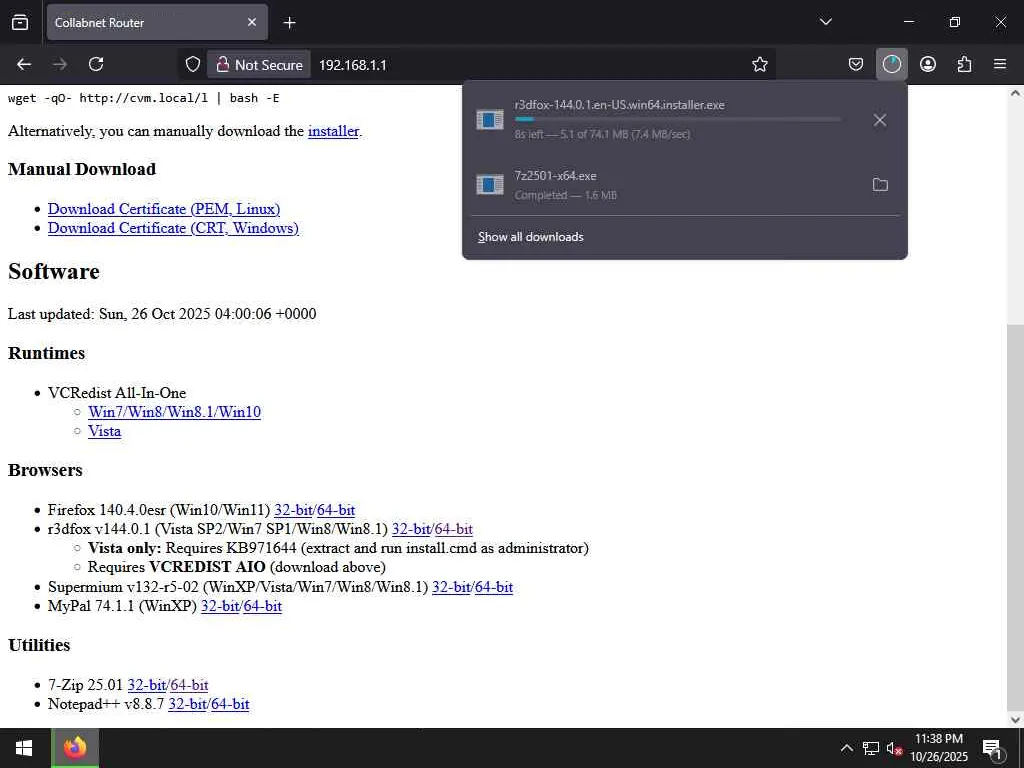Image resolution: width=1024 pixels, height=768 pixels.
Task: Click the Not Secure padlock indicator
Action: (259, 65)
